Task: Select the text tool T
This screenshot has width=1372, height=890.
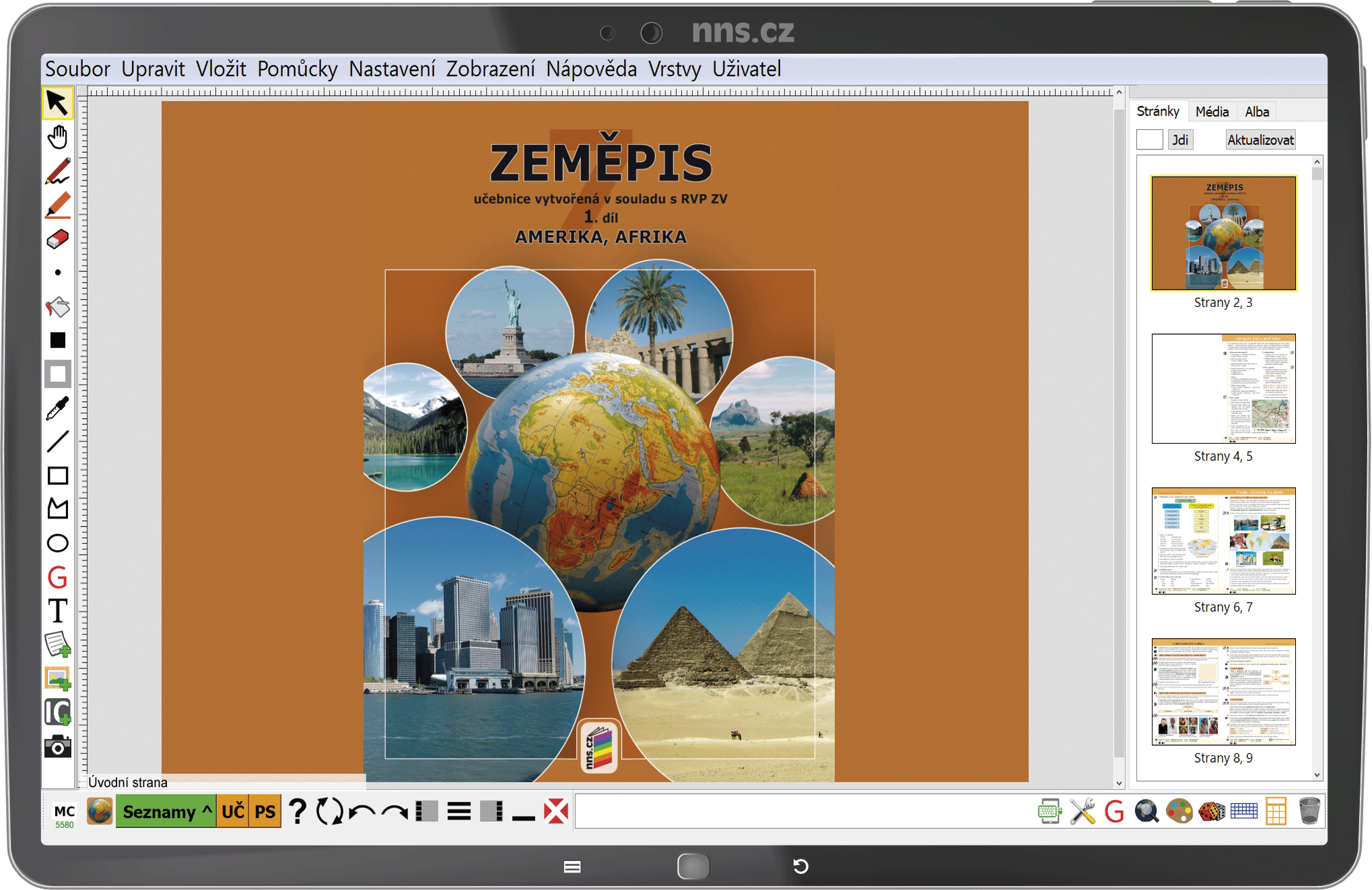Action: click(58, 611)
